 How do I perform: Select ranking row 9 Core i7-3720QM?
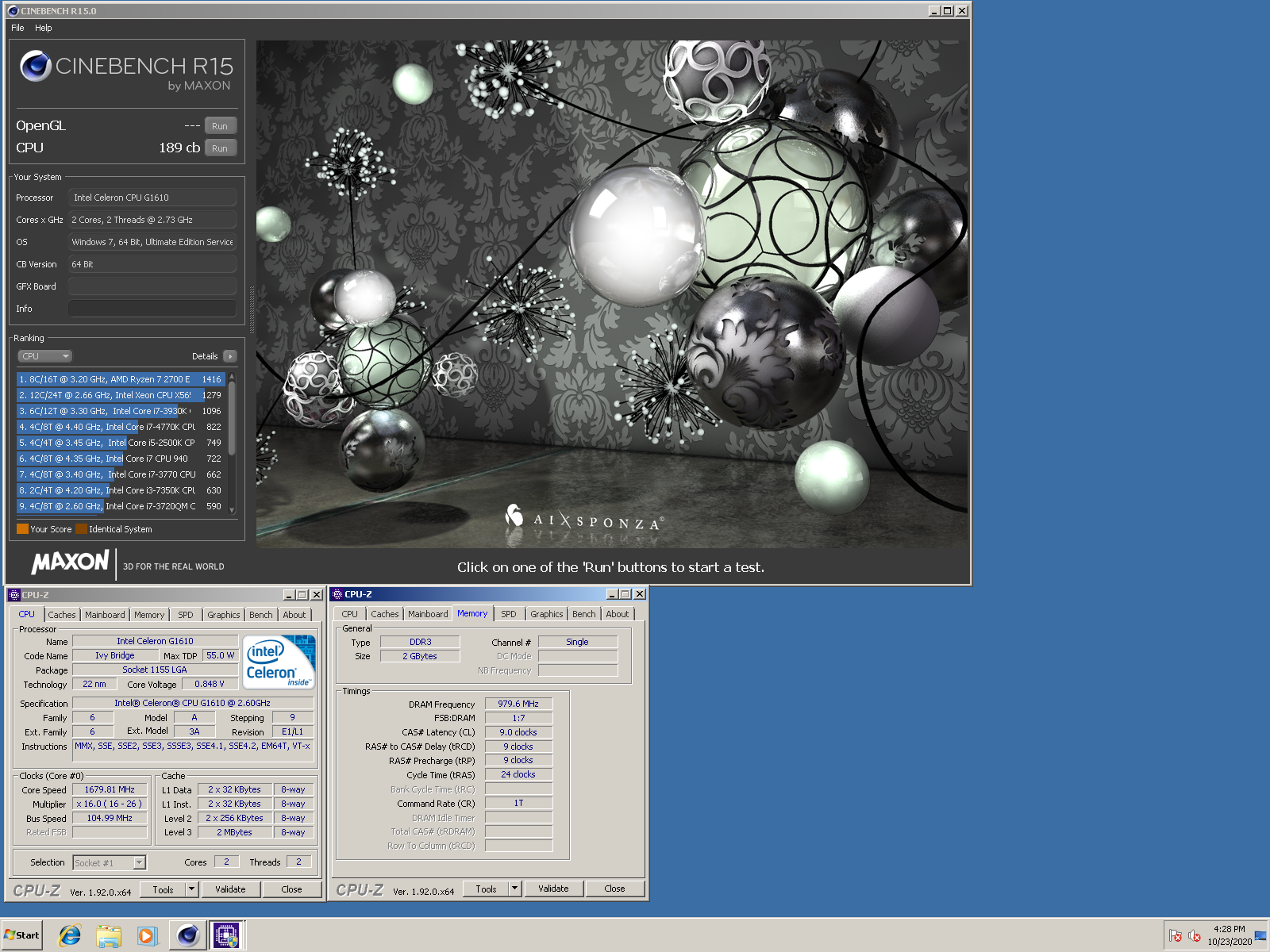121,506
